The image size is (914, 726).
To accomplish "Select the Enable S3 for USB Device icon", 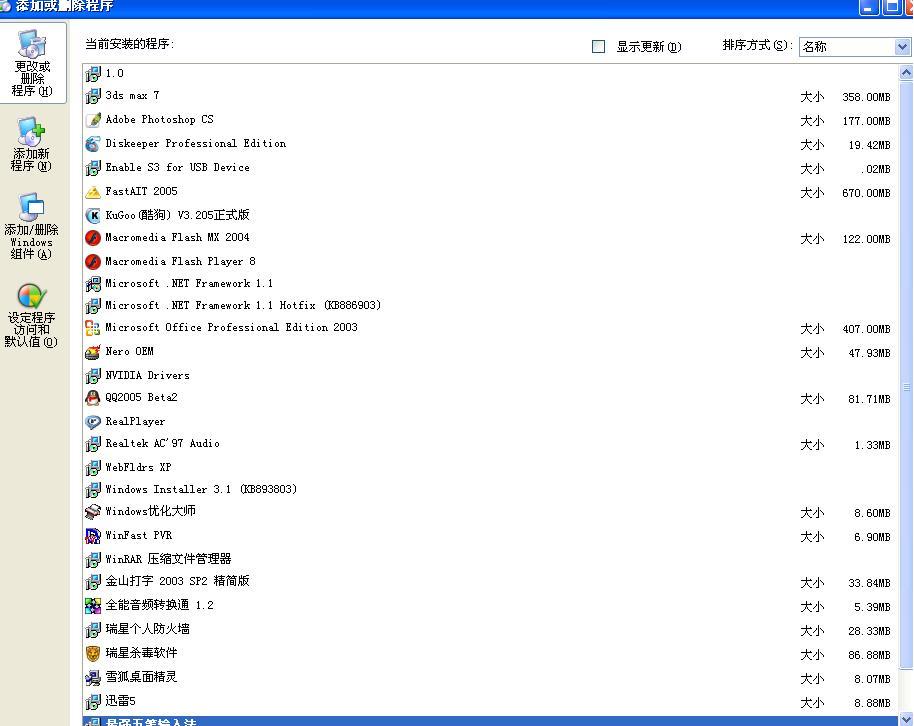I will tap(93, 168).
